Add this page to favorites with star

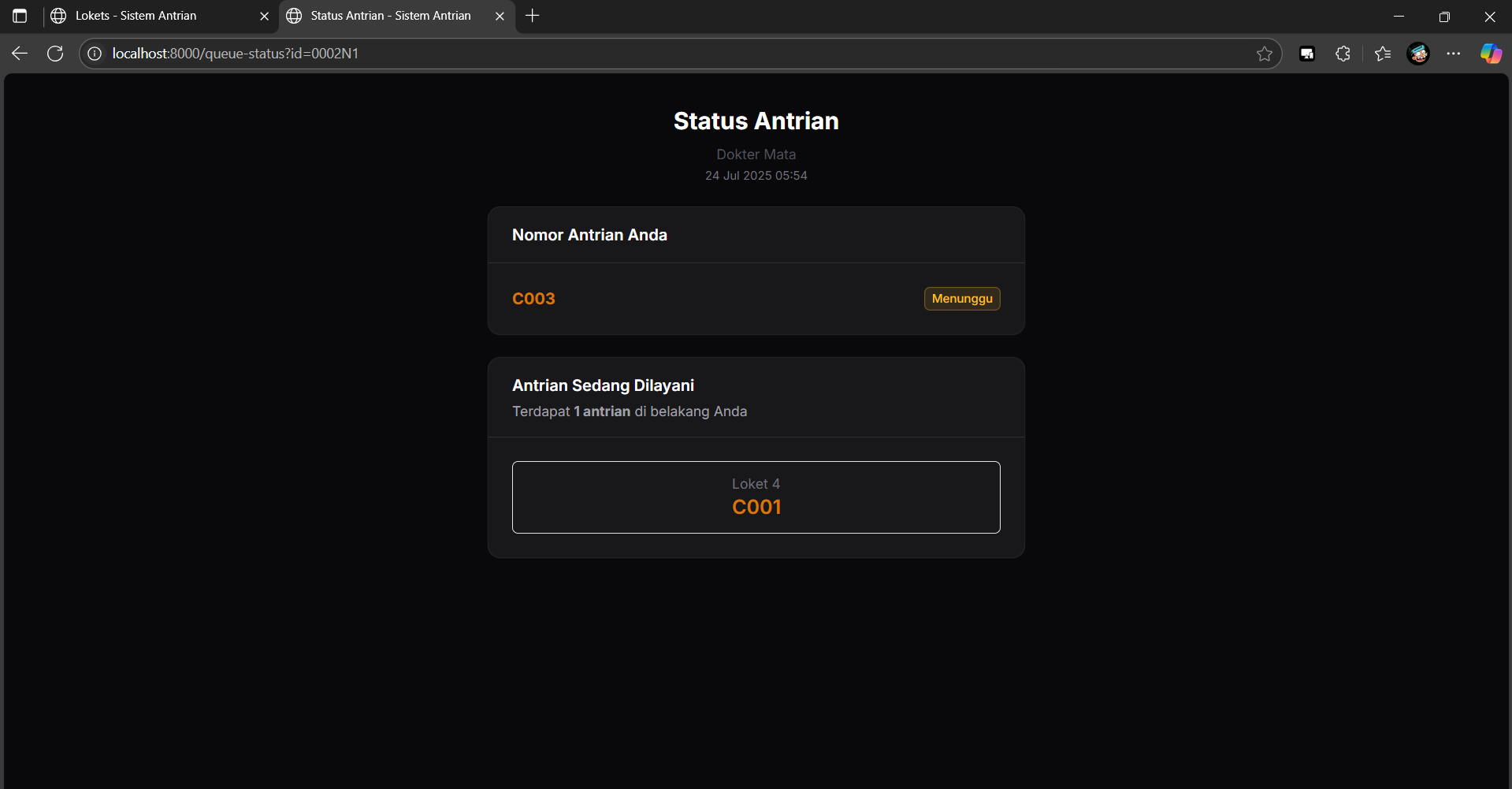tap(1264, 54)
